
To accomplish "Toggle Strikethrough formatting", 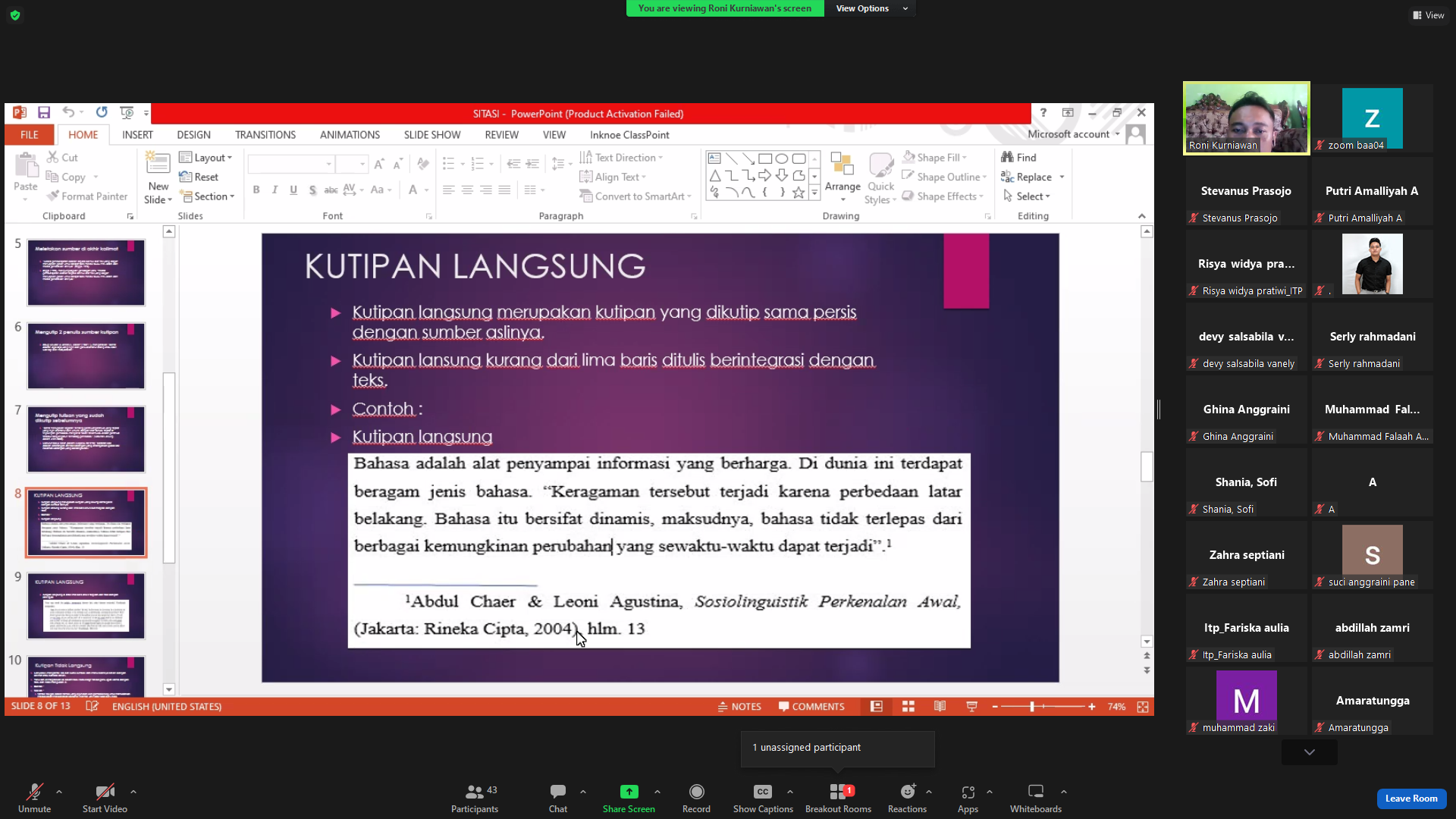I will pos(331,190).
